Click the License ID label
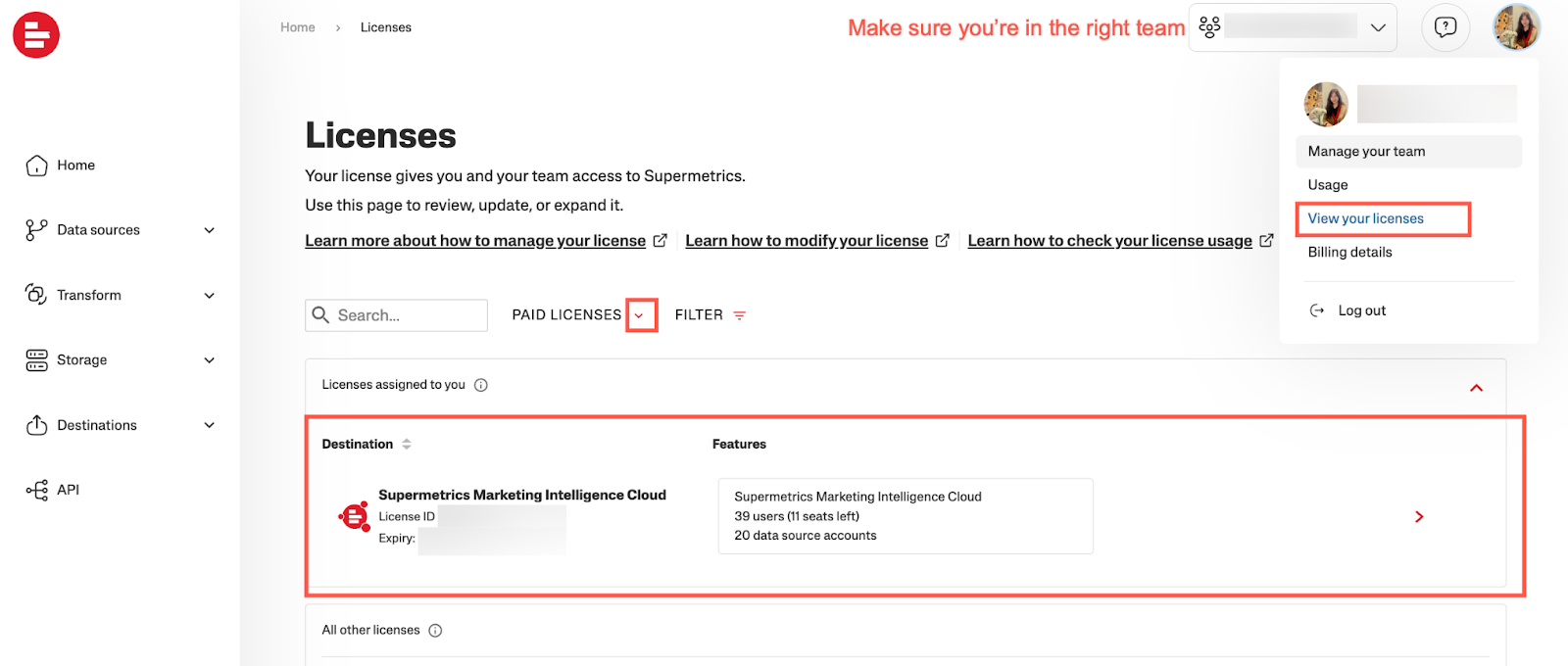The height and width of the screenshot is (666, 1568). point(407,517)
